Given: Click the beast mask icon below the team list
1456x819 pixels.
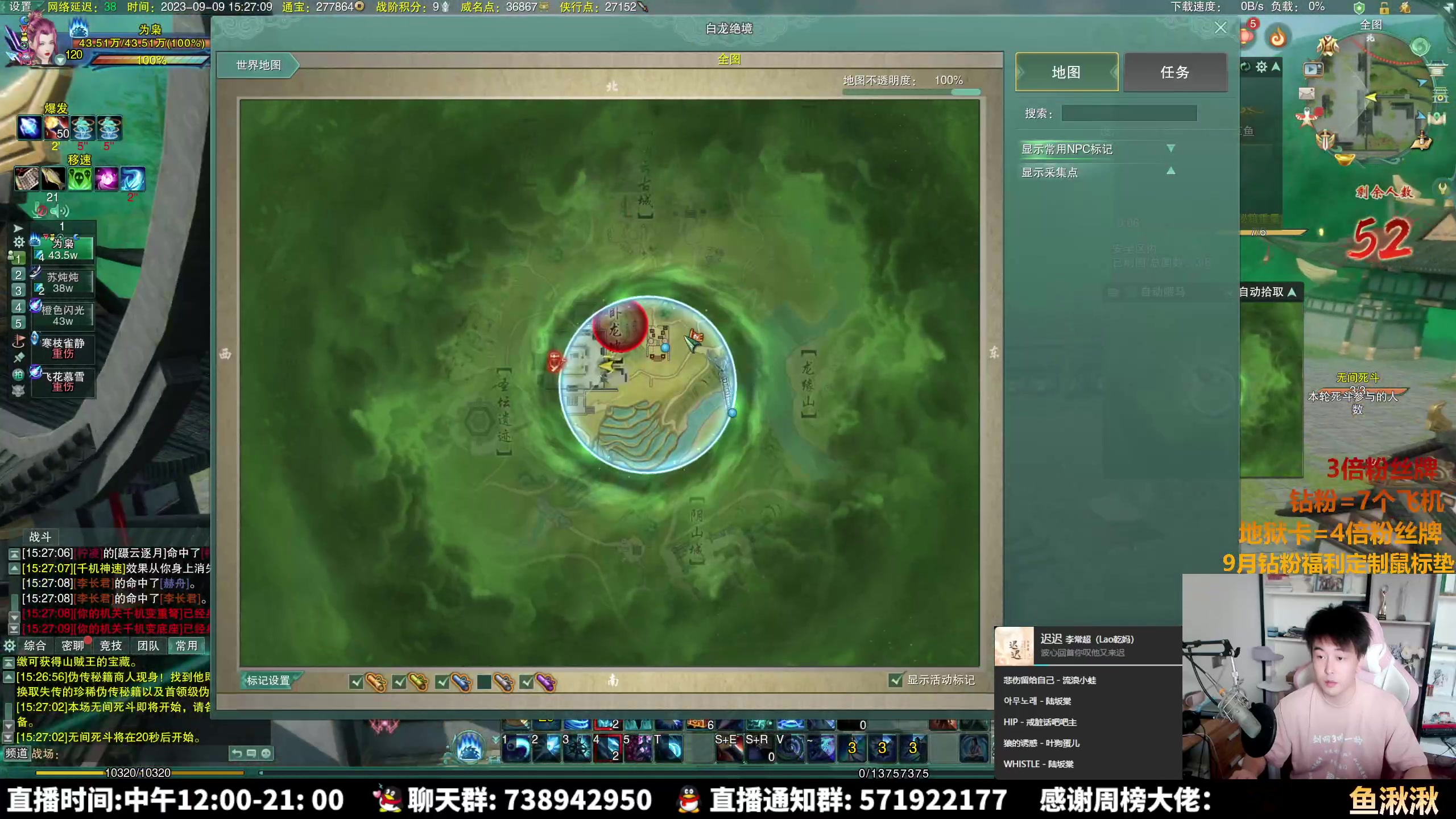Looking at the screenshot, I should point(18,391).
